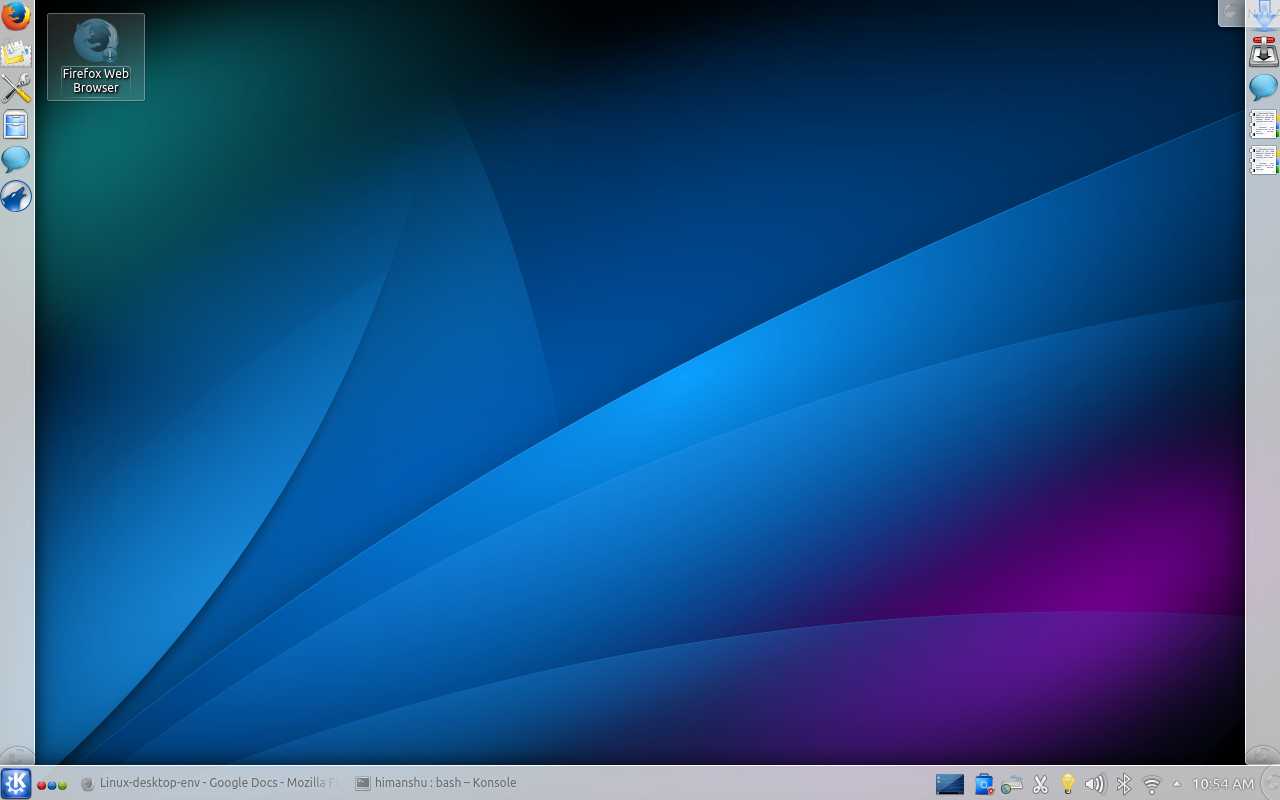The image size is (1280, 800).
Task: Click the 10:54 AM clock
Action: tap(1223, 784)
